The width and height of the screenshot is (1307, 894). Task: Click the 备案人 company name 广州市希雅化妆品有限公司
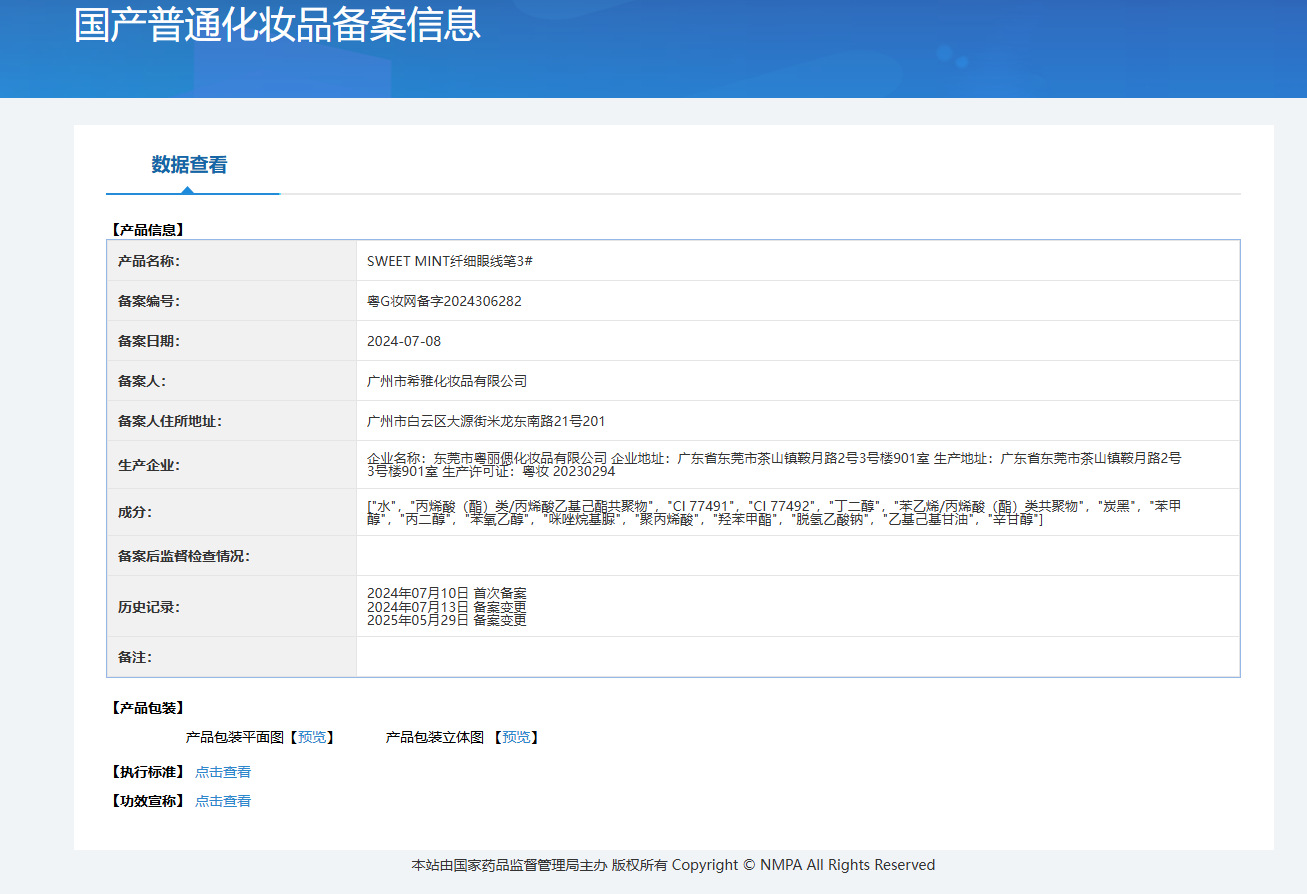[447, 381]
